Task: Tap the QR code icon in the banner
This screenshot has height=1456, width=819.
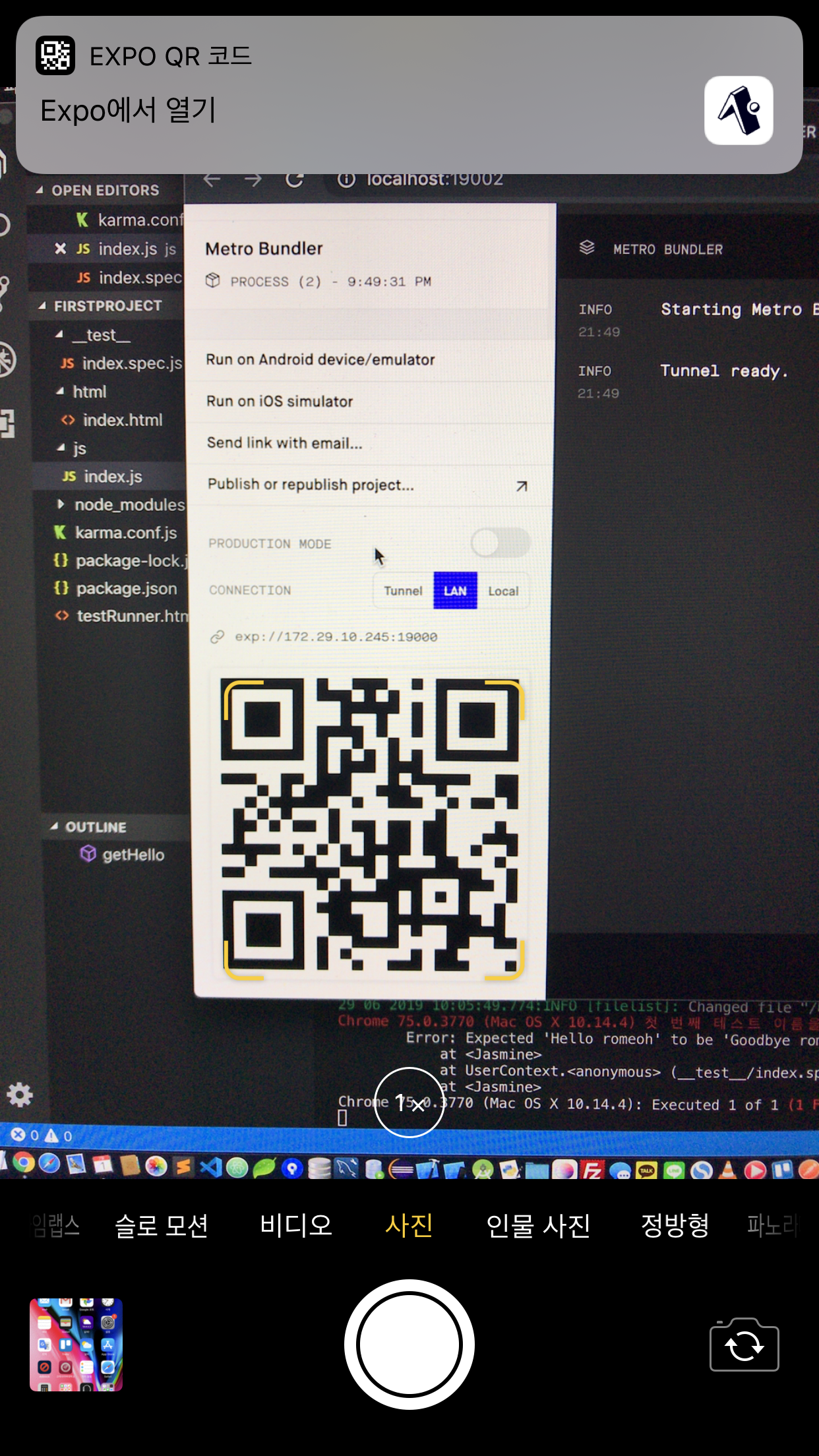Action: point(55,55)
